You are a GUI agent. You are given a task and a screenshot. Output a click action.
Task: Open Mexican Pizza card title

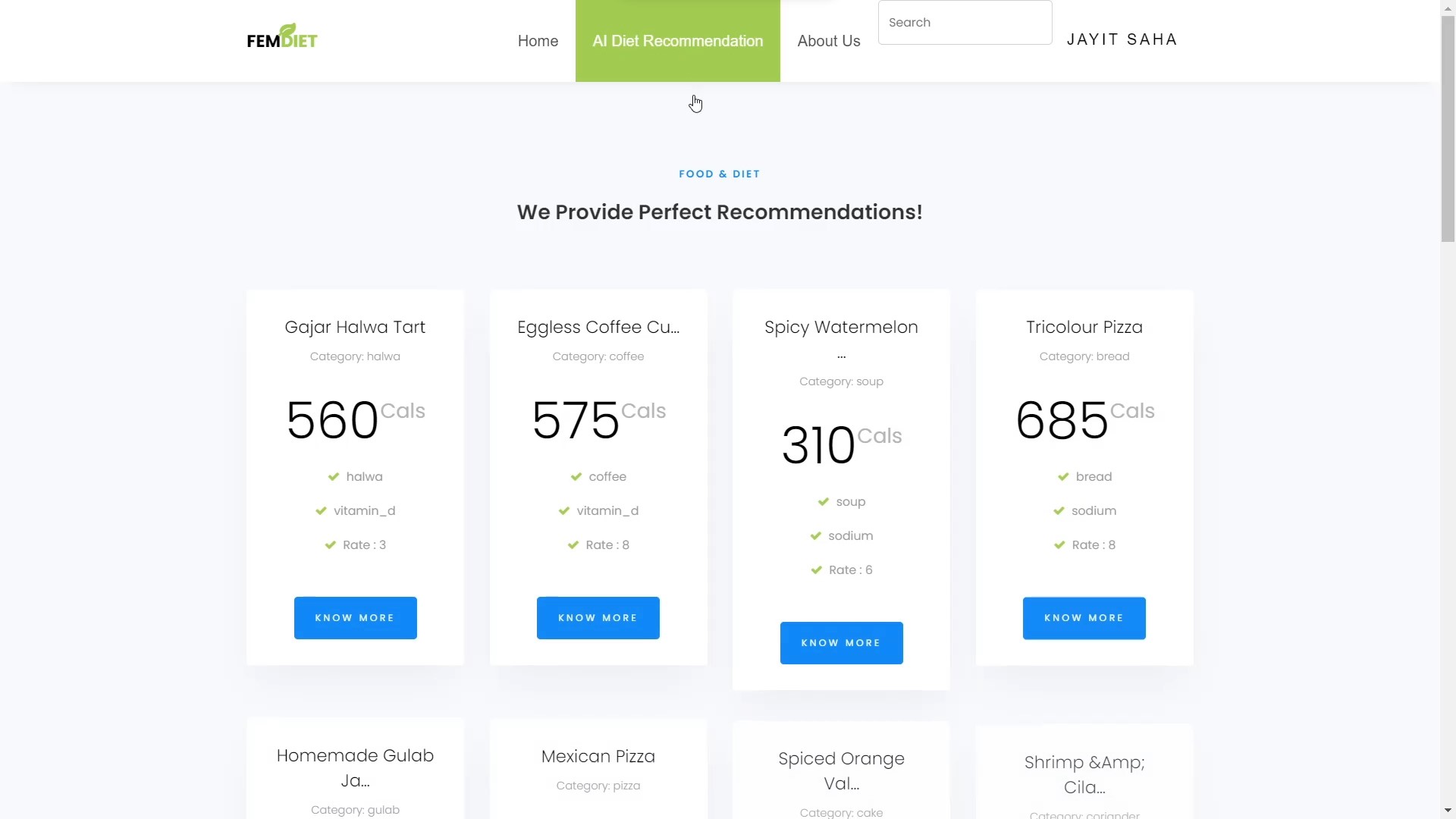(598, 757)
